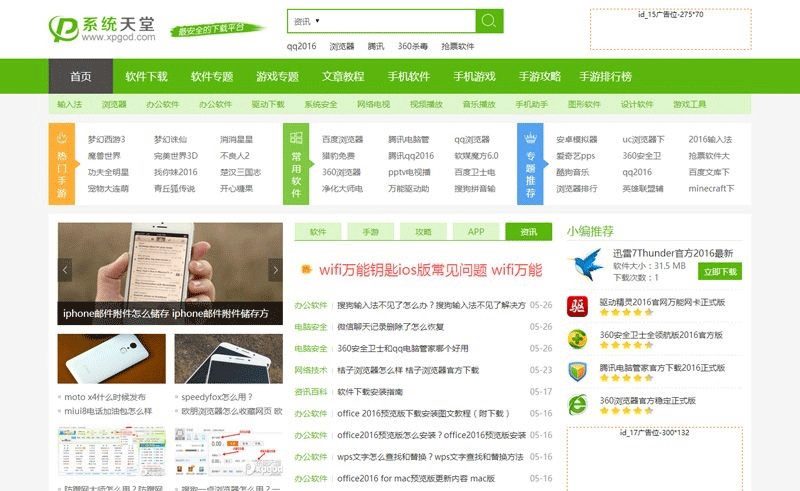This screenshot has width=800, height=491.
Task: Click the moto x4什么时候发布 link
Action: tap(105, 397)
